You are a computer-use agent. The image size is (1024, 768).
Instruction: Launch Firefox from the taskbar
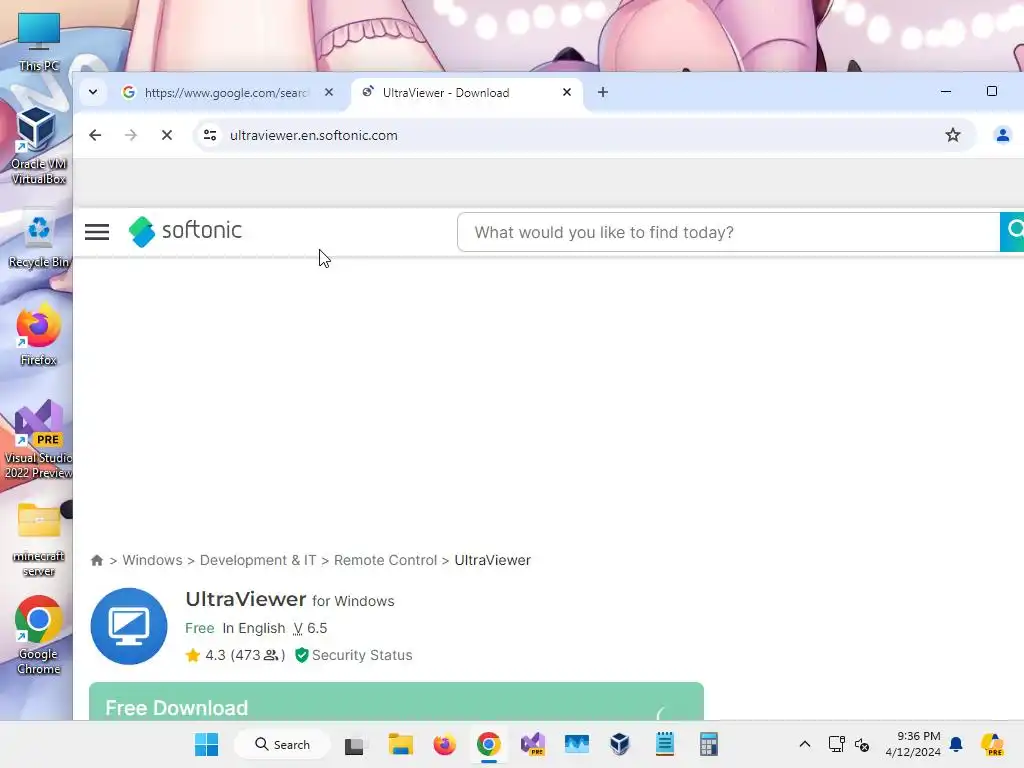pos(444,744)
